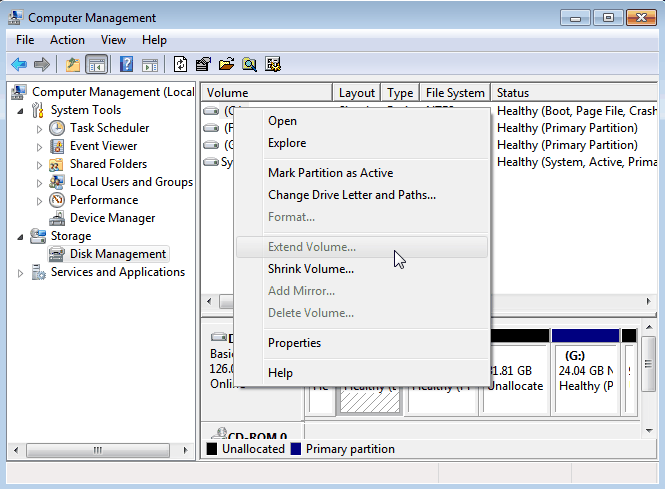This screenshot has height=489, width=665.
Task: Toggle the Show/Hide Console Tree icon
Action: click(96, 64)
